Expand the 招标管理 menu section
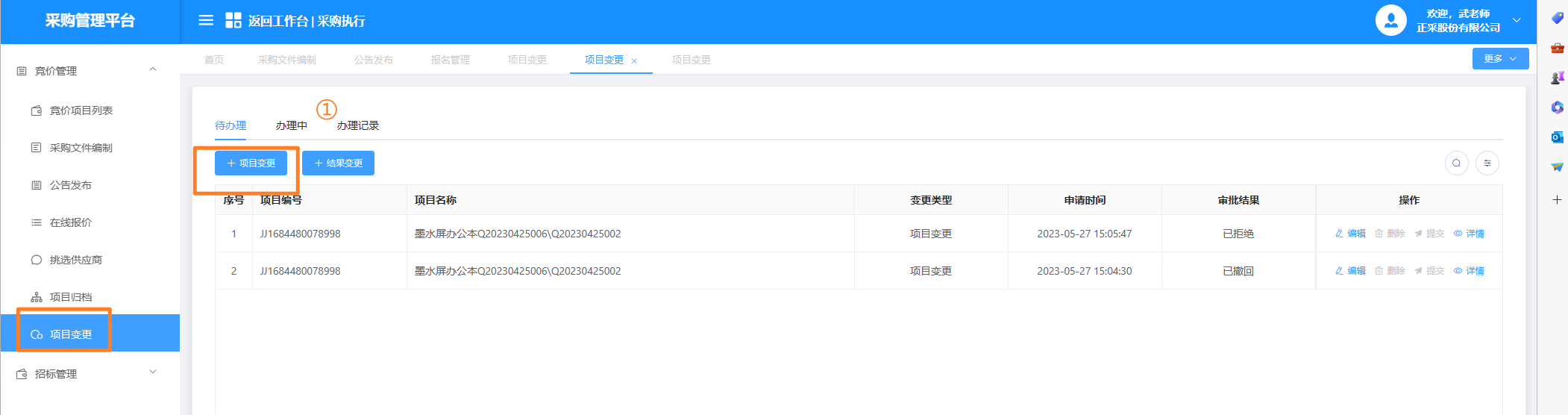 (x=153, y=372)
